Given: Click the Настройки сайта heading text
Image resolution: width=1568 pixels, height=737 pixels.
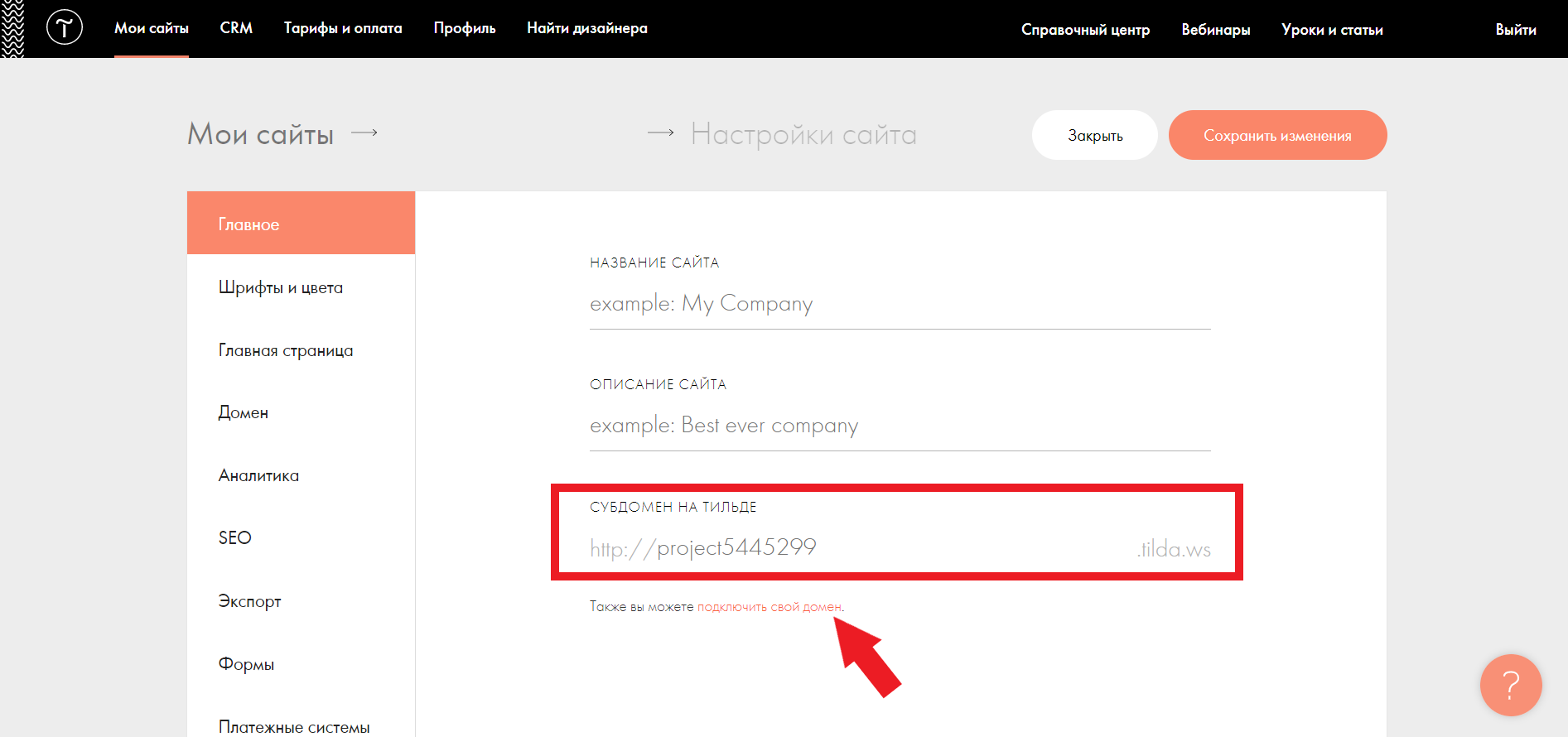Looking at the screenshot, I should (x=803, y=134).
